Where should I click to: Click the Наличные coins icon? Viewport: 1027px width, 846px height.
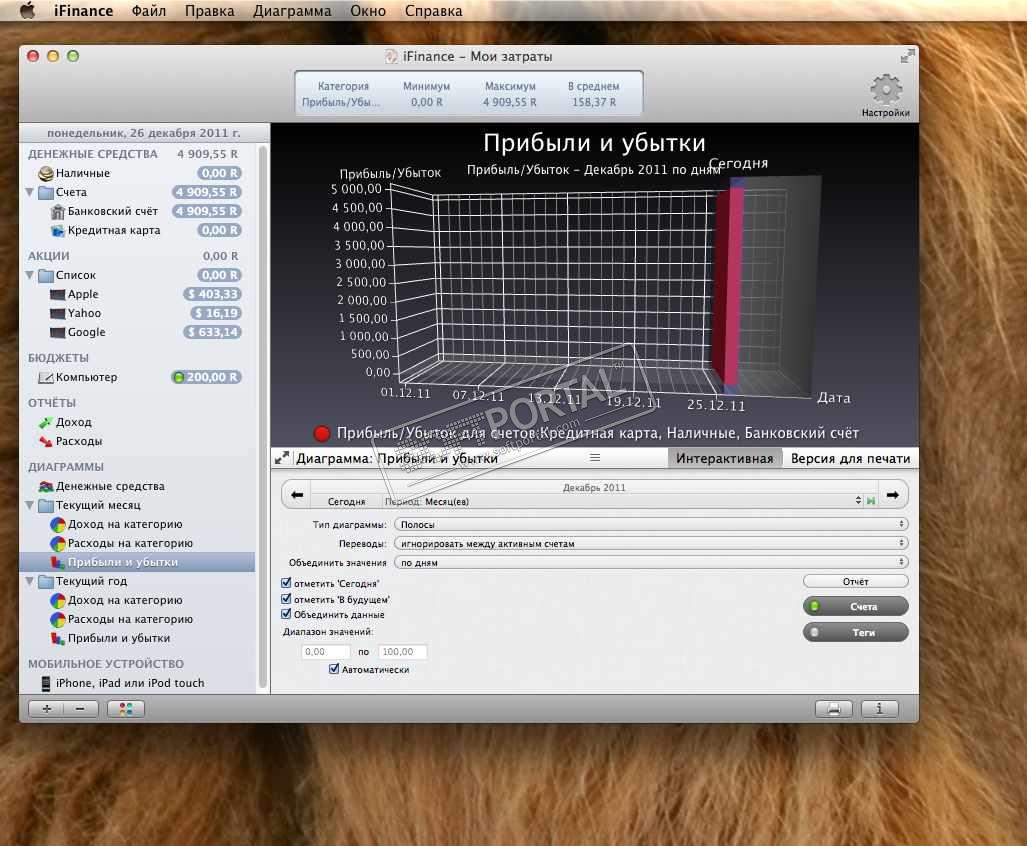[x=46, y=174]
